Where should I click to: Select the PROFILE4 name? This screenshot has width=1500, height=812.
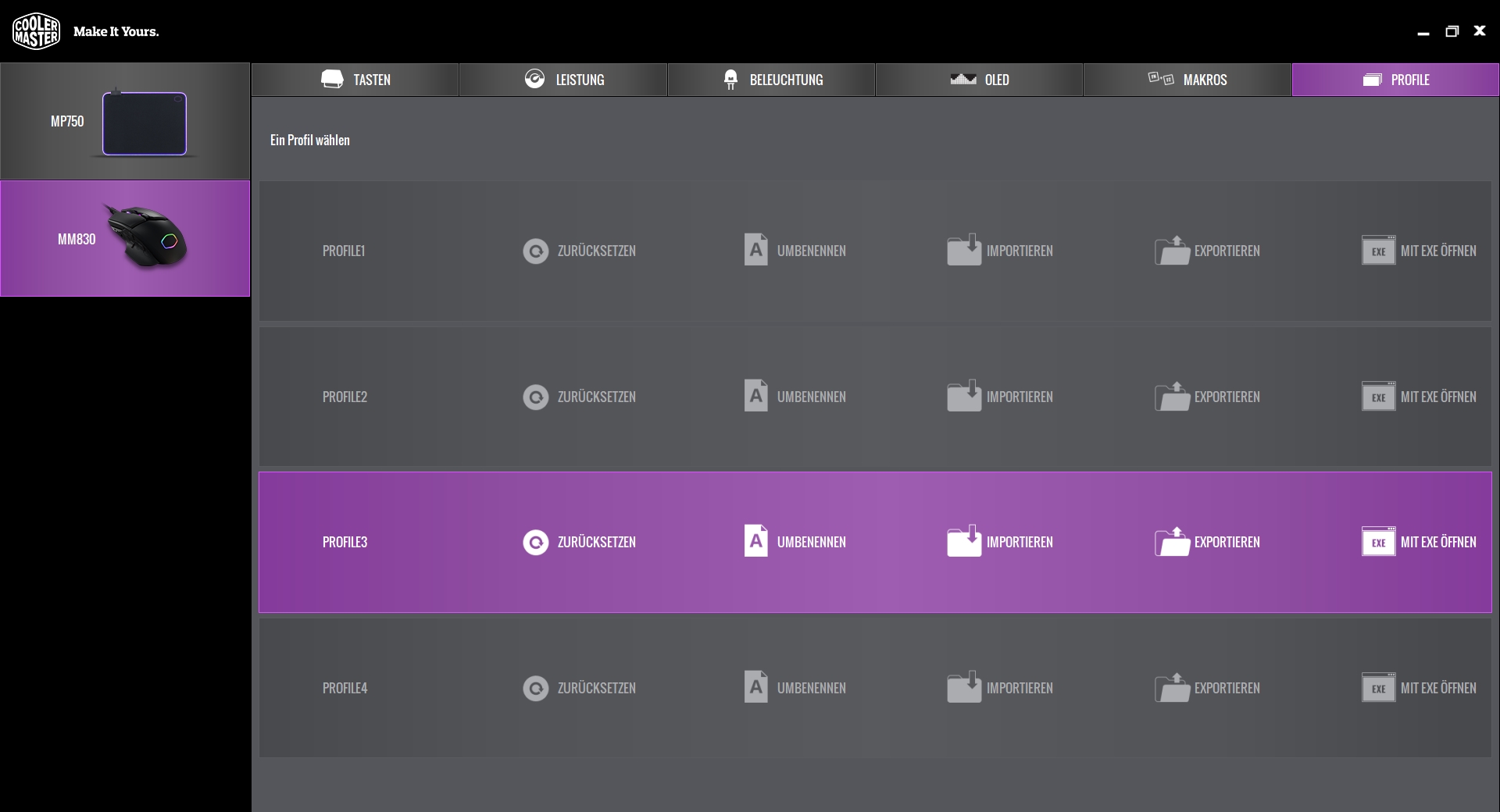345,688
